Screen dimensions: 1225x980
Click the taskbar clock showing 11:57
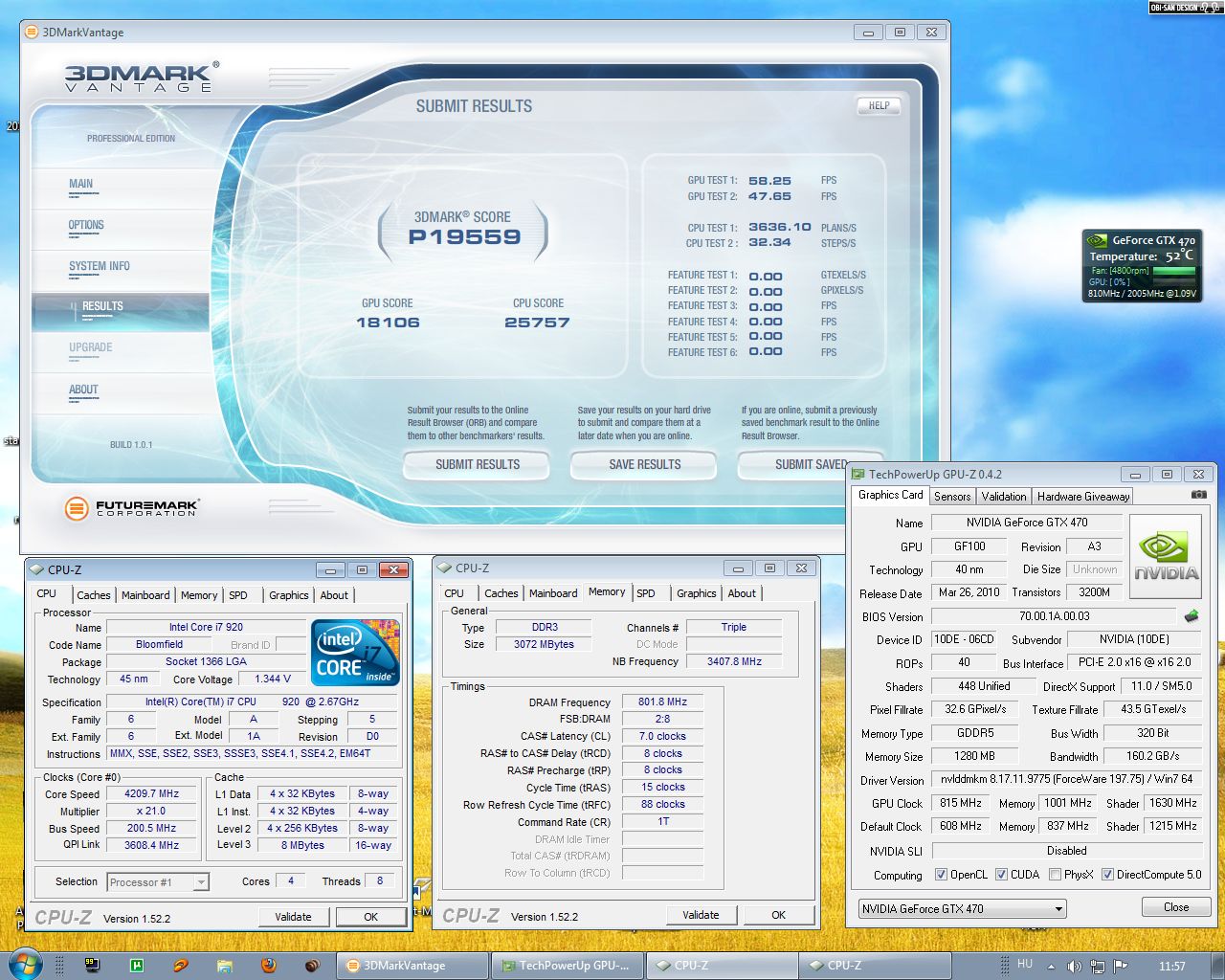tap(1172, 967)
